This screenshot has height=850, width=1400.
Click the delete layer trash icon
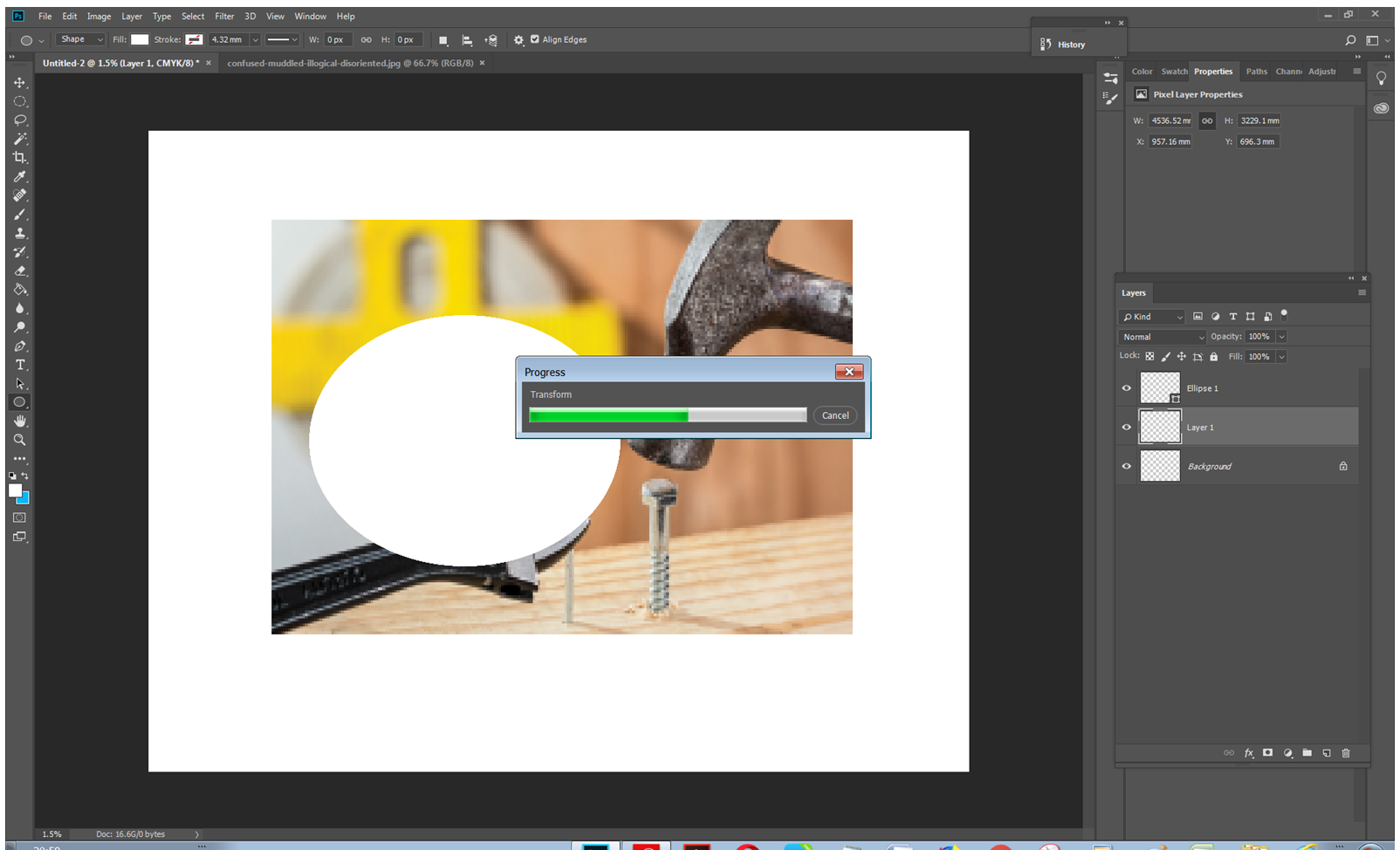pyautogui.click(x=1345, y=753)
